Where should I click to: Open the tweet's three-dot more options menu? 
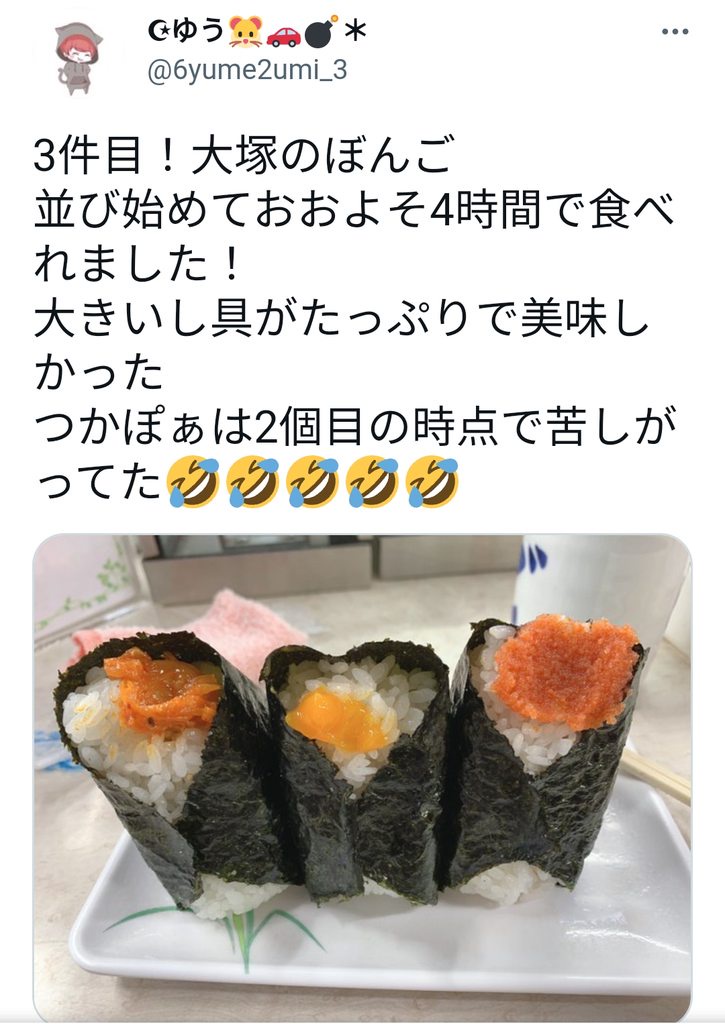675,32
